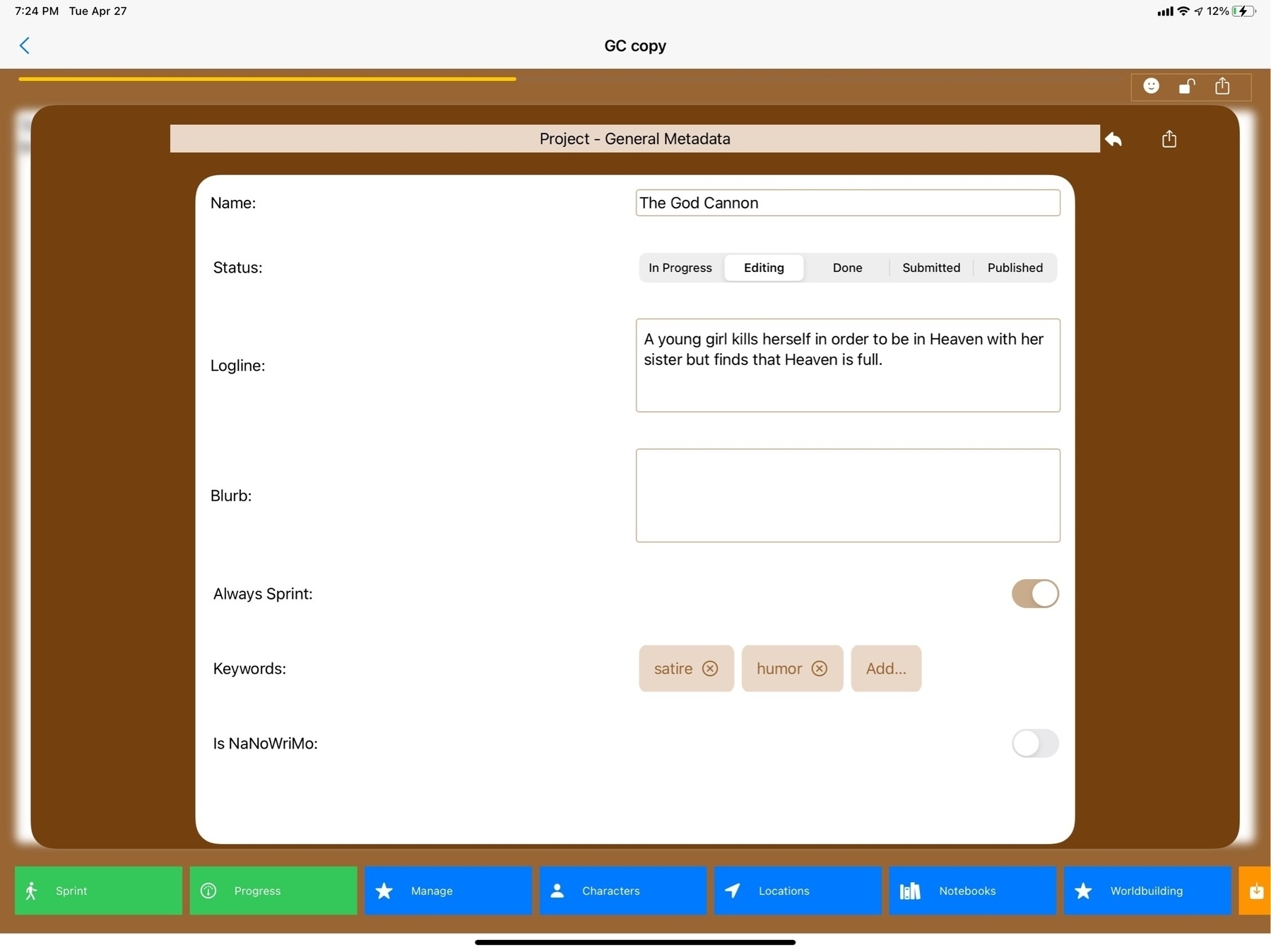This screenshot has height=952, width=1271.
Task: Click the Add... keyword button
Action: point(885,668)
